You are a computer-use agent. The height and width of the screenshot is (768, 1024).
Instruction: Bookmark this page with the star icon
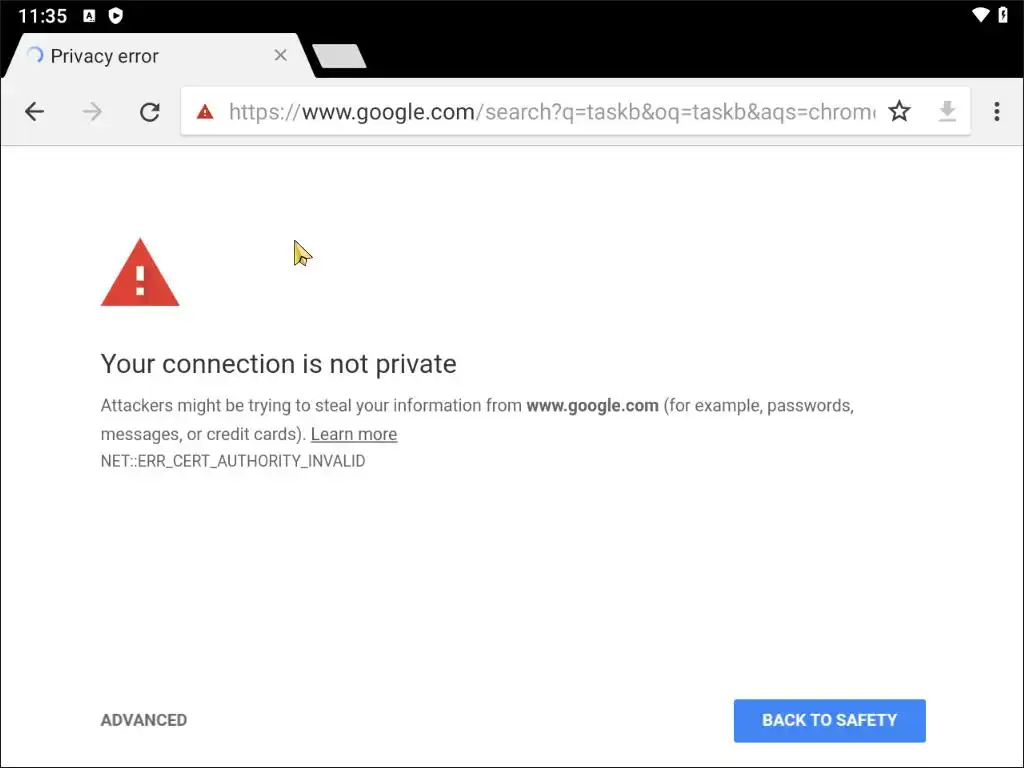point(900,112)
